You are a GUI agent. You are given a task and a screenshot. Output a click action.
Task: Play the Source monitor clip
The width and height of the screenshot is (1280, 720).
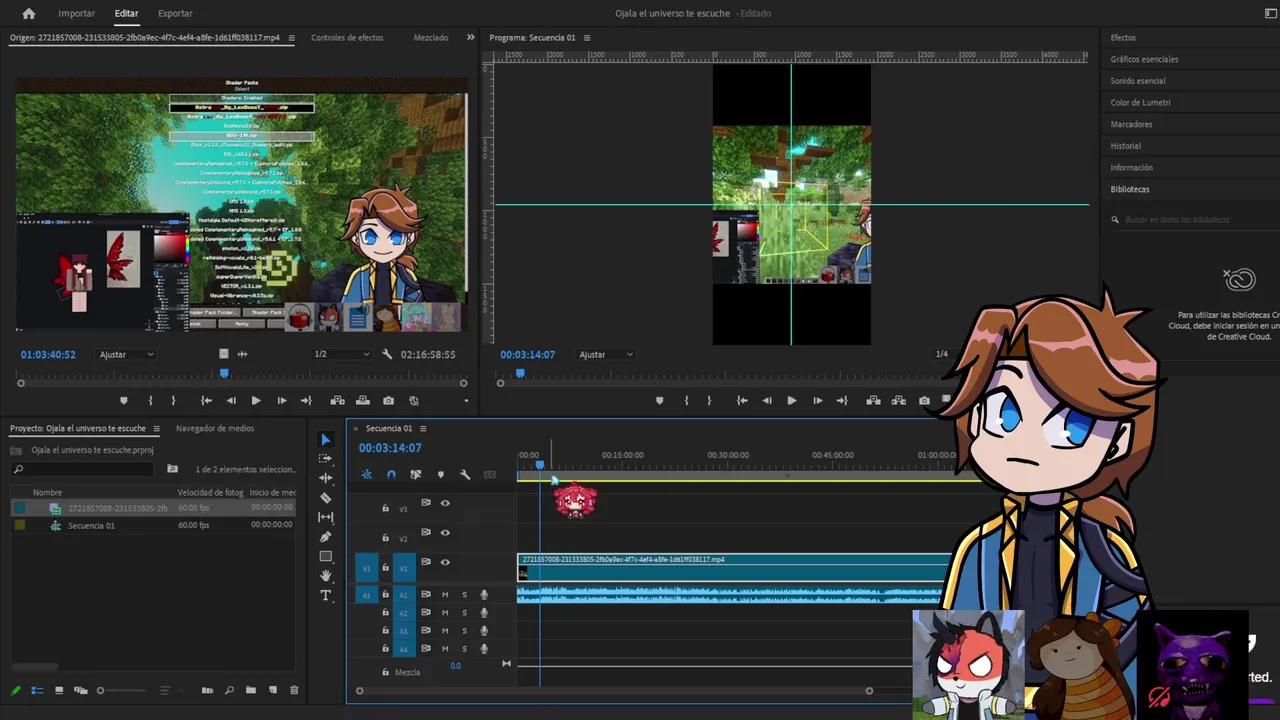tap(256, 401)
